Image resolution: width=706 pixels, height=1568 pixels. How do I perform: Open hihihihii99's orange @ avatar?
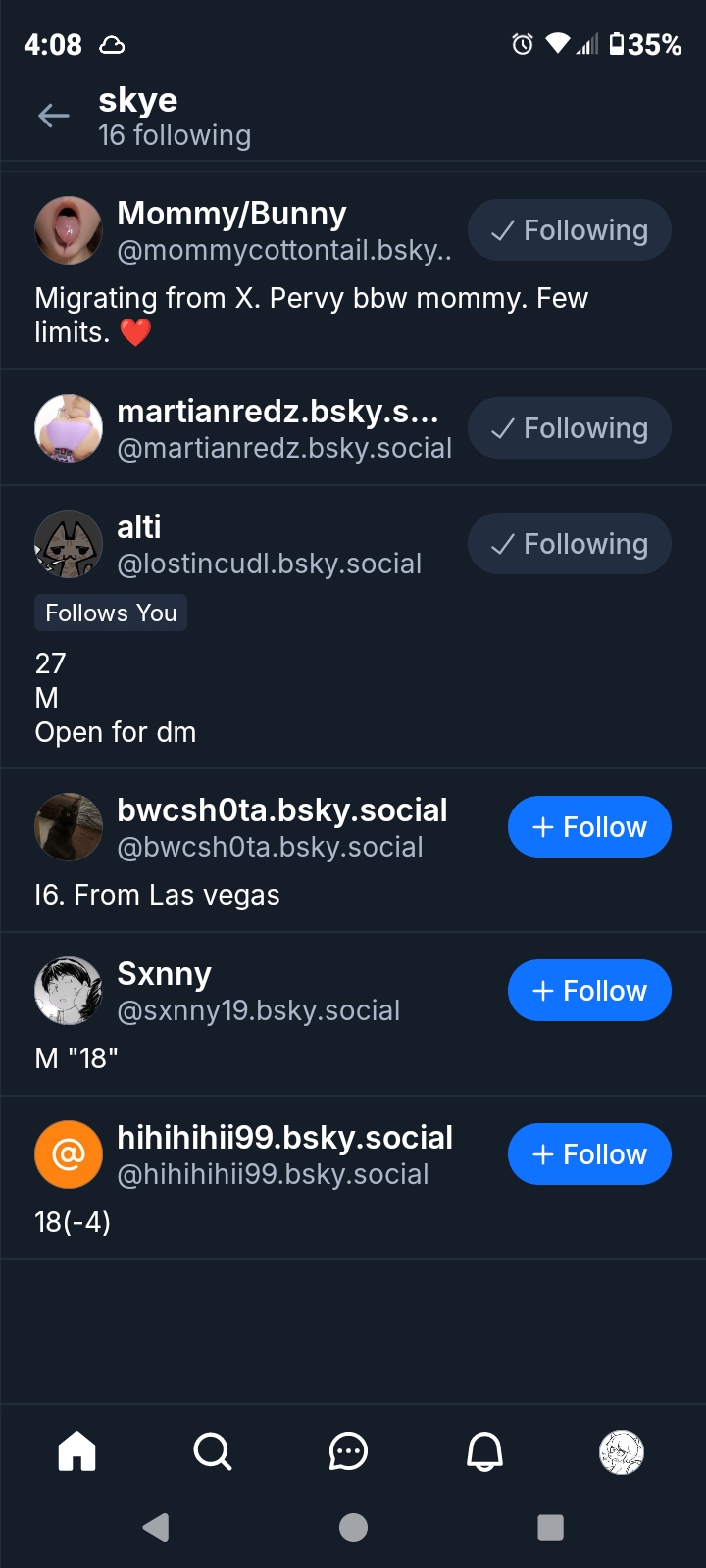point(69,1154)
